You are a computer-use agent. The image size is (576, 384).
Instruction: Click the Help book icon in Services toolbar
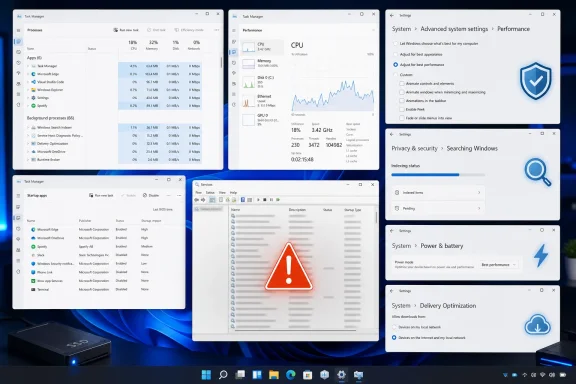click(243, 200)
